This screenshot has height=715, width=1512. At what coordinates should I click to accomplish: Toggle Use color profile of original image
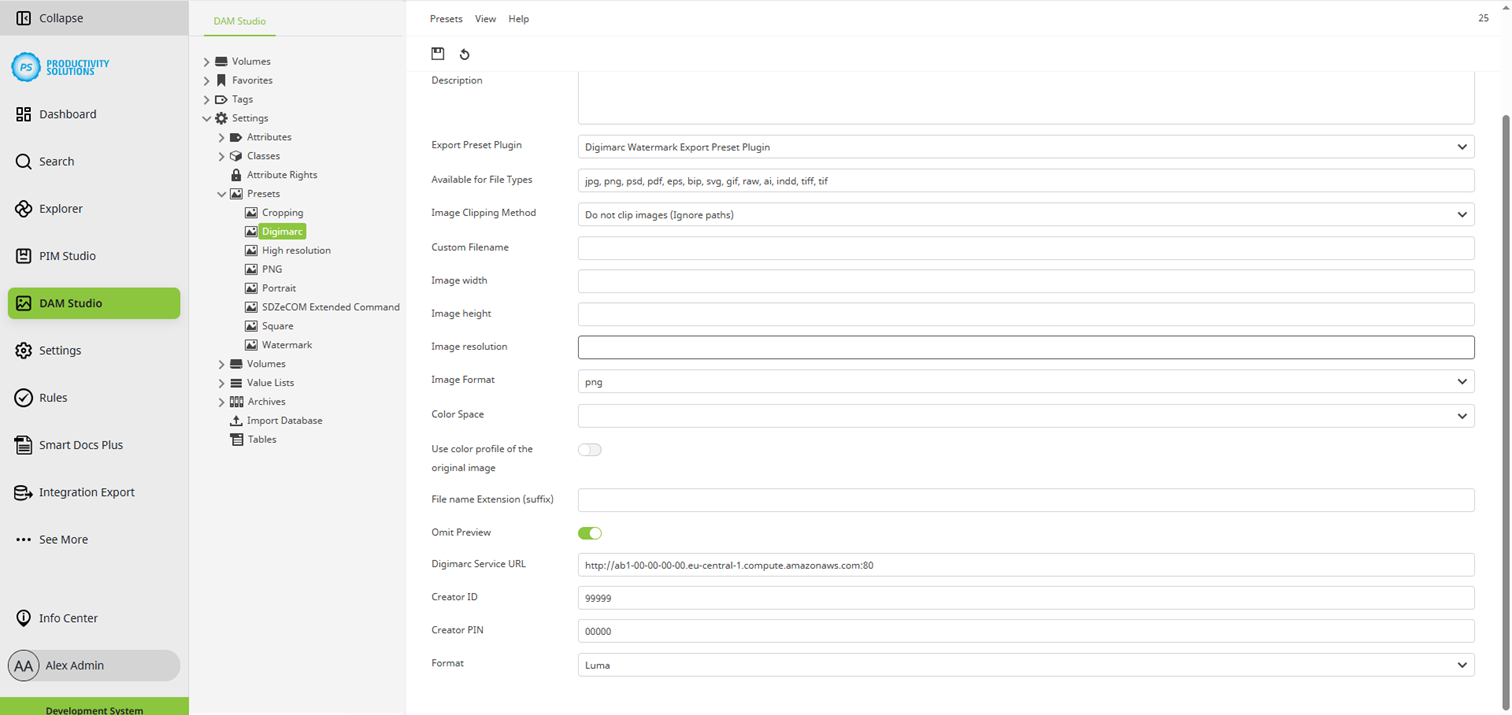coord(590,450)
